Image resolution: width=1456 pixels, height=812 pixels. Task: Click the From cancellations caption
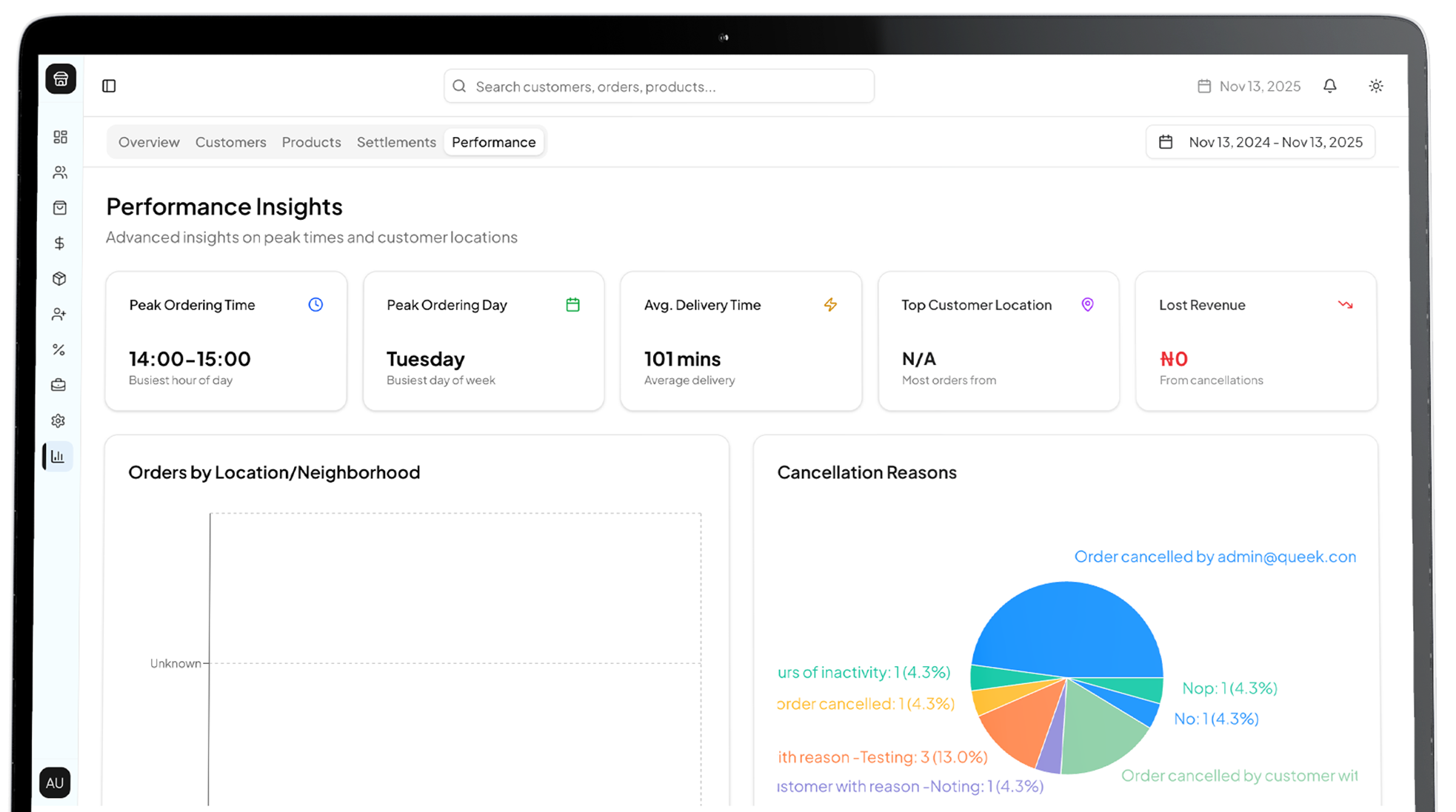click(1211, 380)
